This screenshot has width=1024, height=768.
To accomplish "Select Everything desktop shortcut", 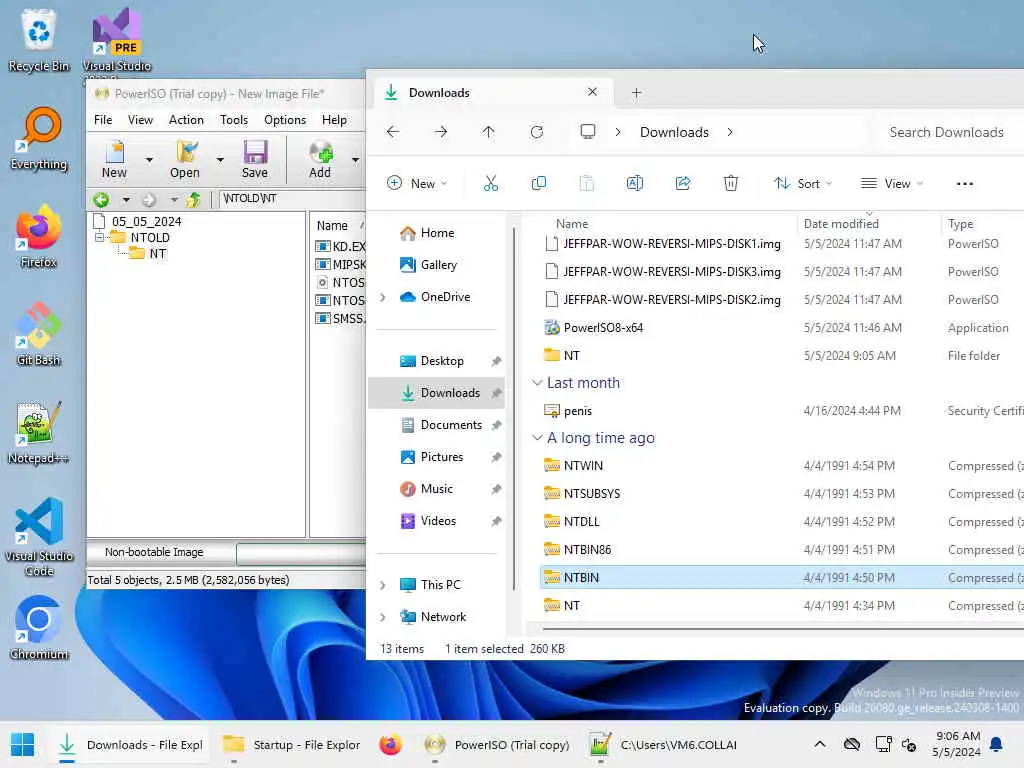I will click(x=39, y=138).
